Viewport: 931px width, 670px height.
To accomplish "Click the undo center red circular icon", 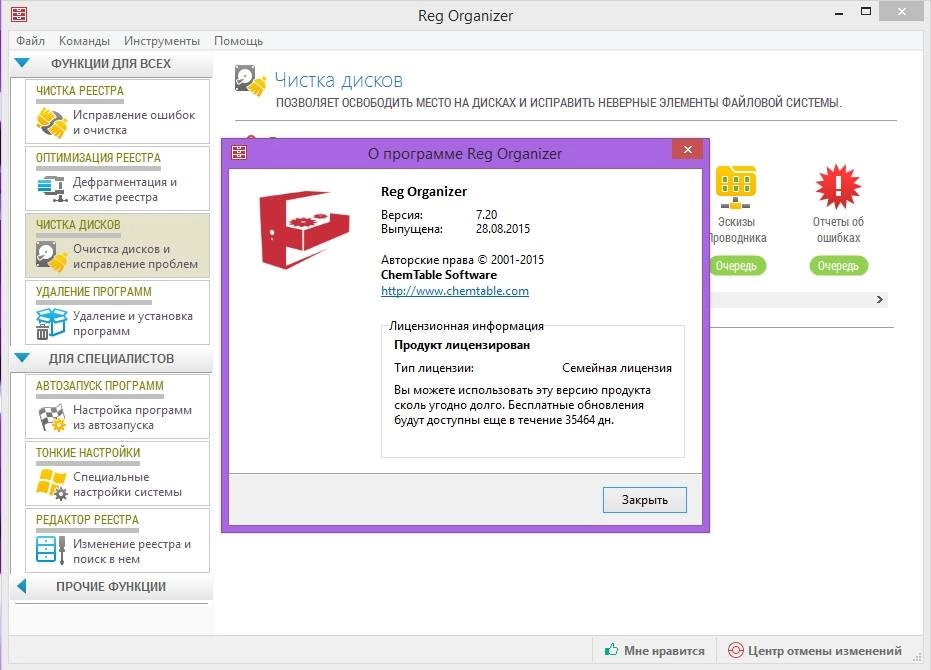I will (x=735, y=650).
